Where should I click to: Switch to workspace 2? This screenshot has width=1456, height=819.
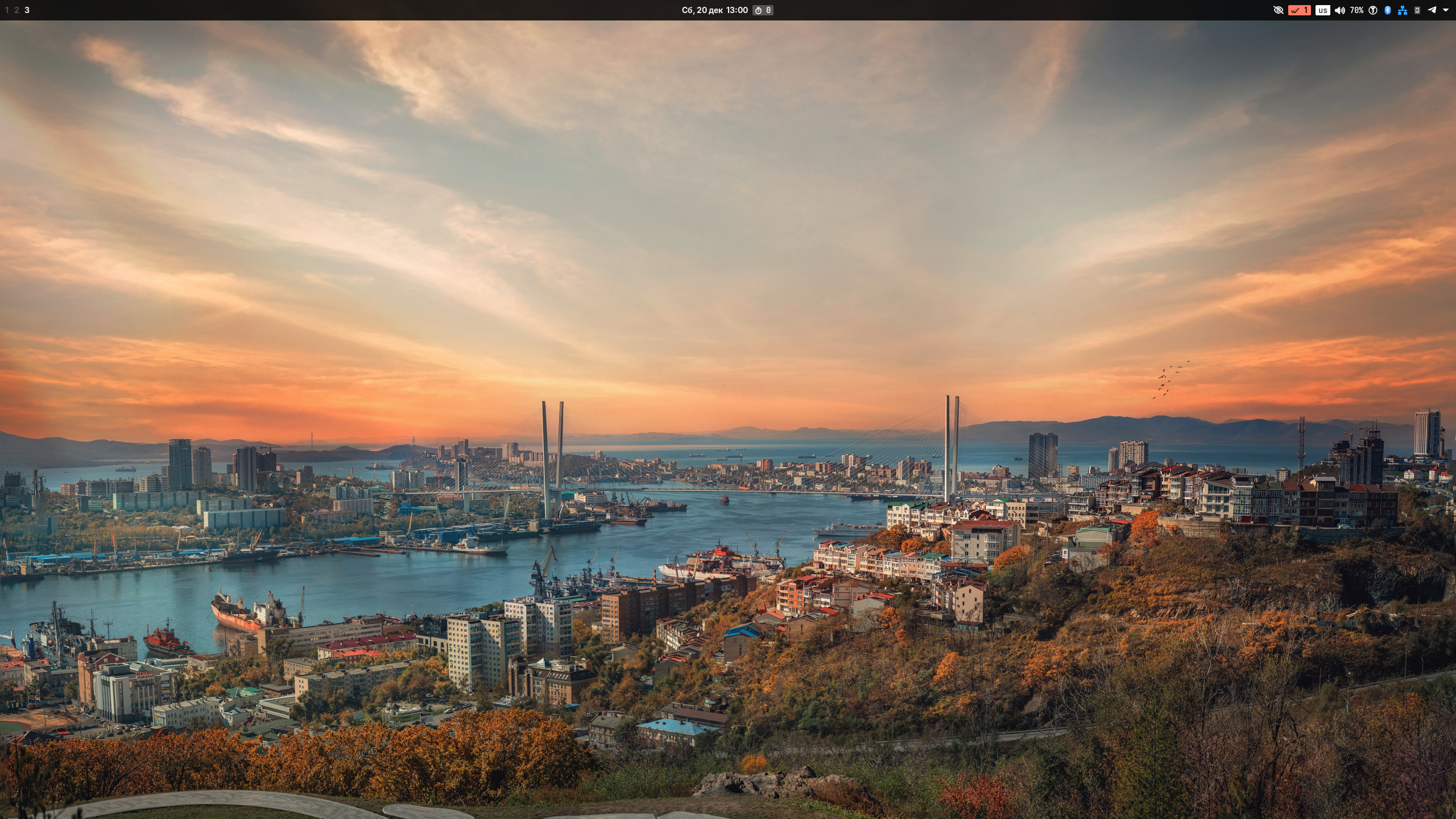click(x=16, y=10)
